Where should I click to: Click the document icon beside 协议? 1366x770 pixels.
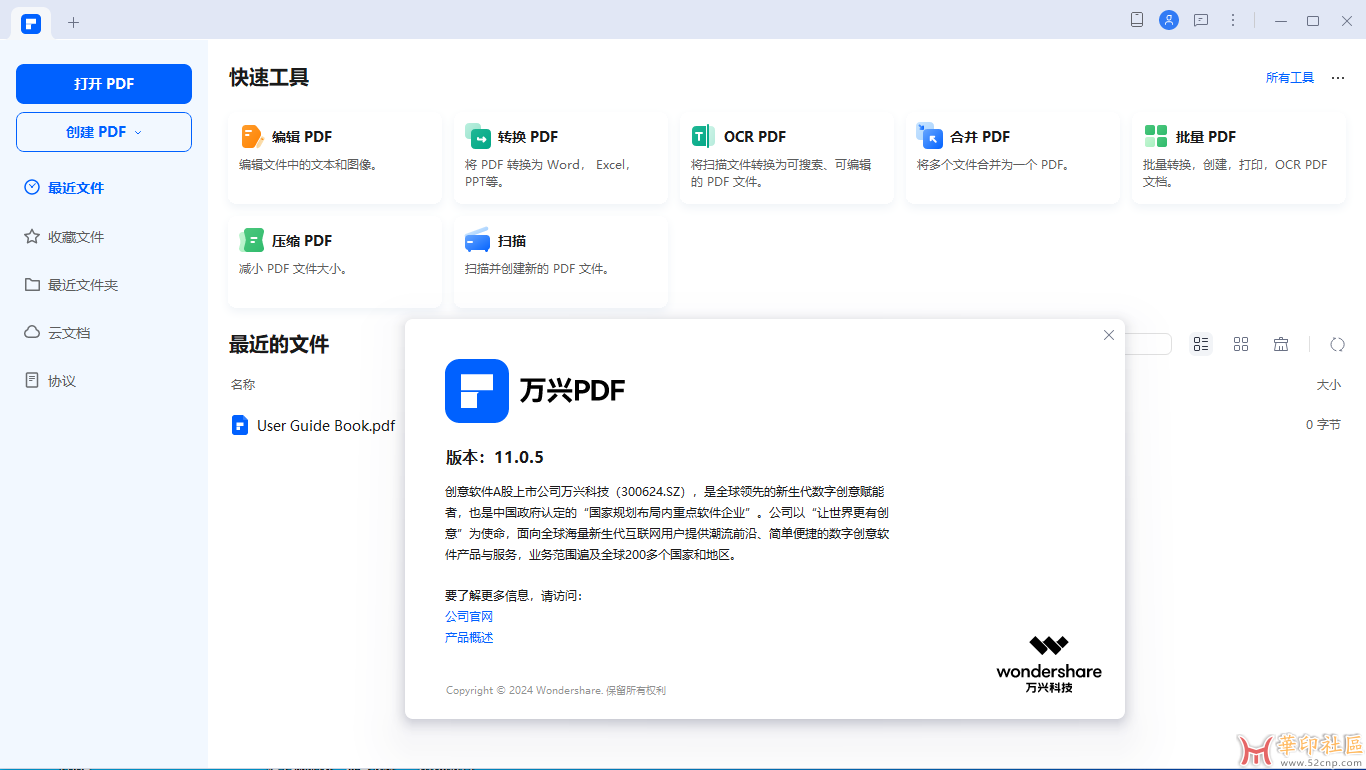pyautogui.click(x=32, y=380)
